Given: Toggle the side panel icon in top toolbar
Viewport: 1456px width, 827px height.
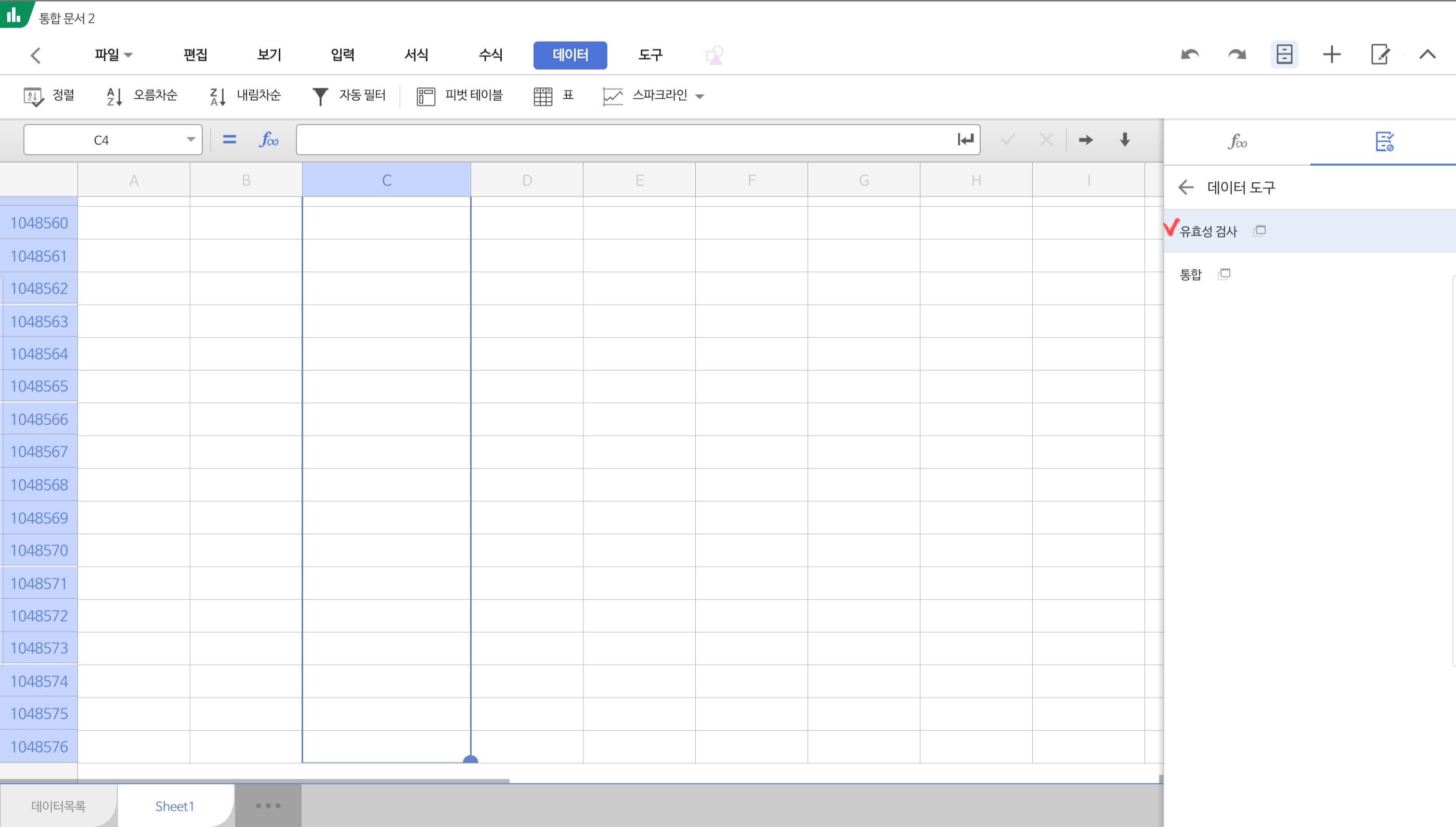Looking at the screenshot, I should pyautogui.click(x=1284, y=55).
